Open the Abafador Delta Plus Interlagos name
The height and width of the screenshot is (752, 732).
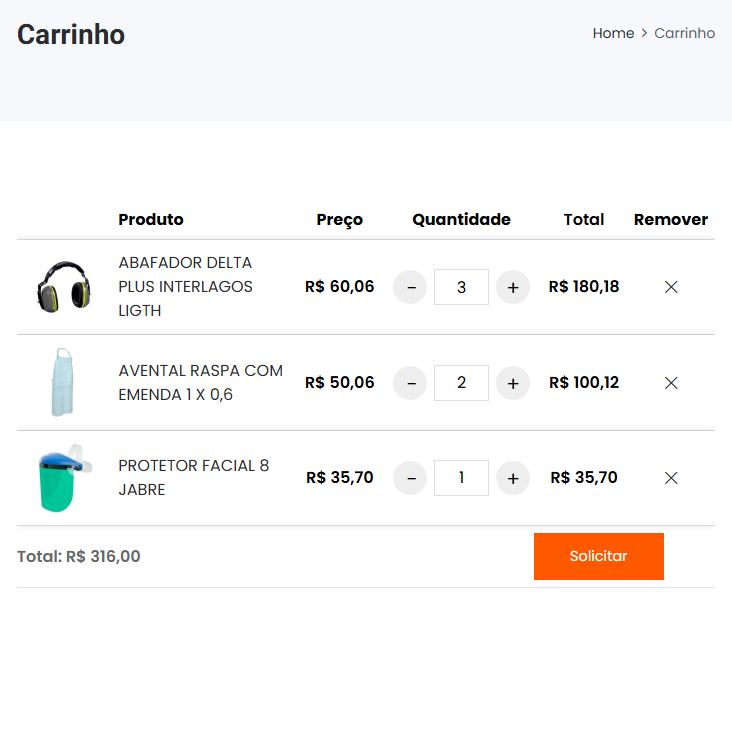tap(185, 287)
